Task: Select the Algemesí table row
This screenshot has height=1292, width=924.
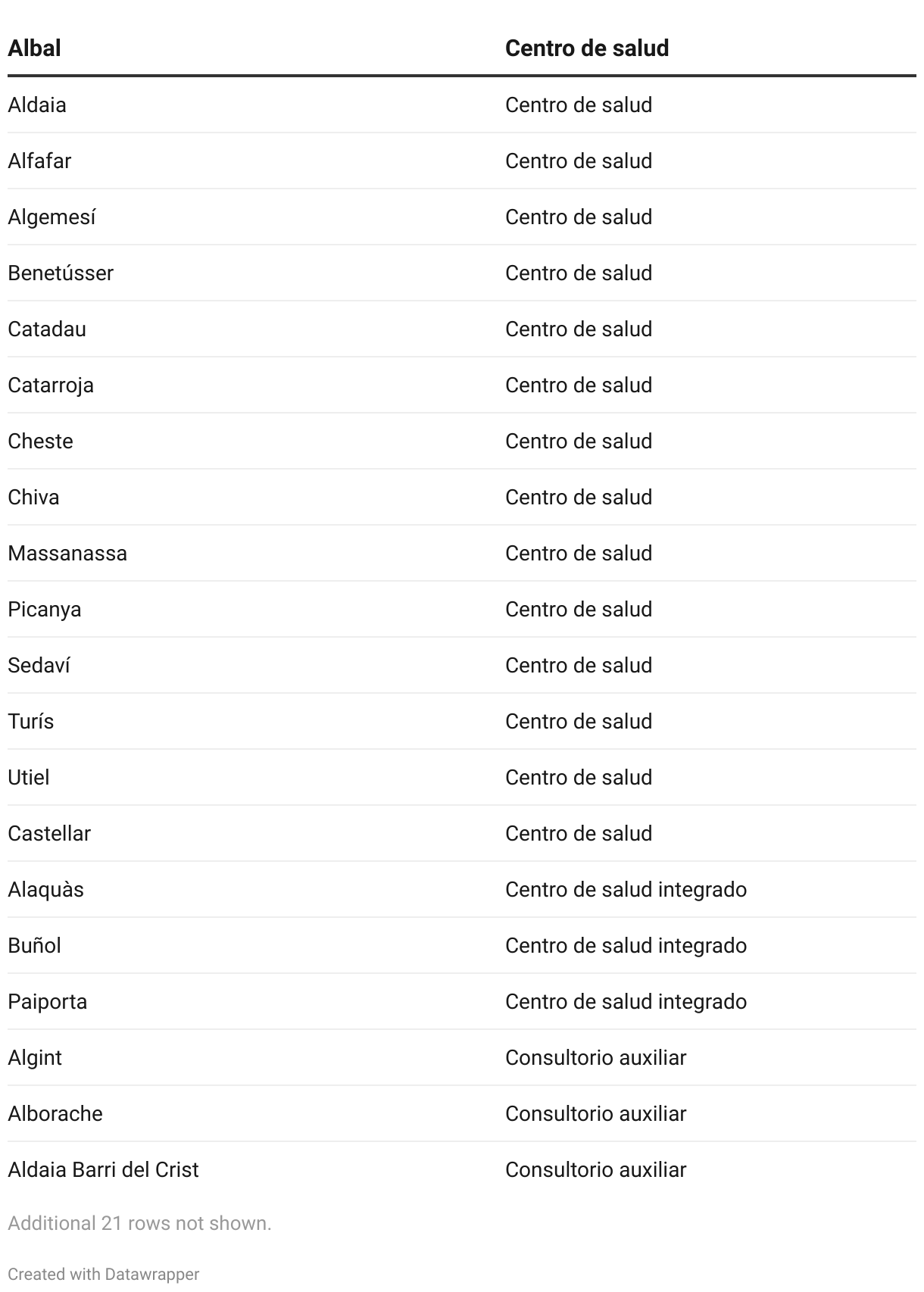Action: click(x=52, y=217)
